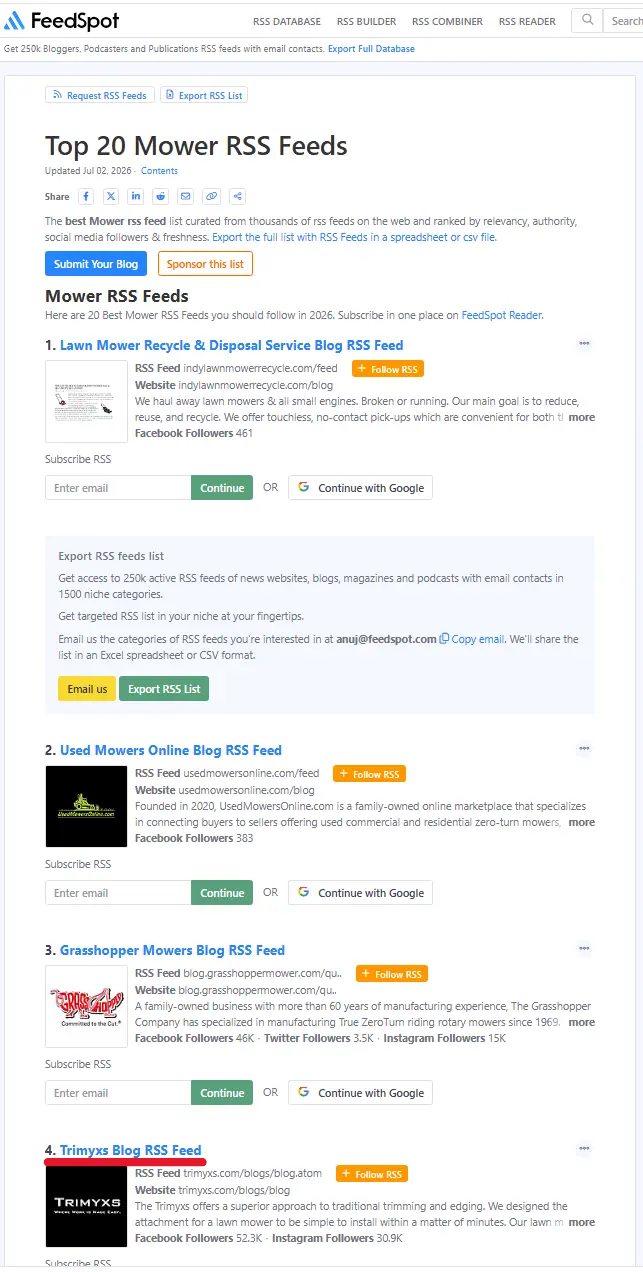Select 'usedmowersonline.com/blog' website text
The width and height of the screenshot is (643, 1272).
246,790
